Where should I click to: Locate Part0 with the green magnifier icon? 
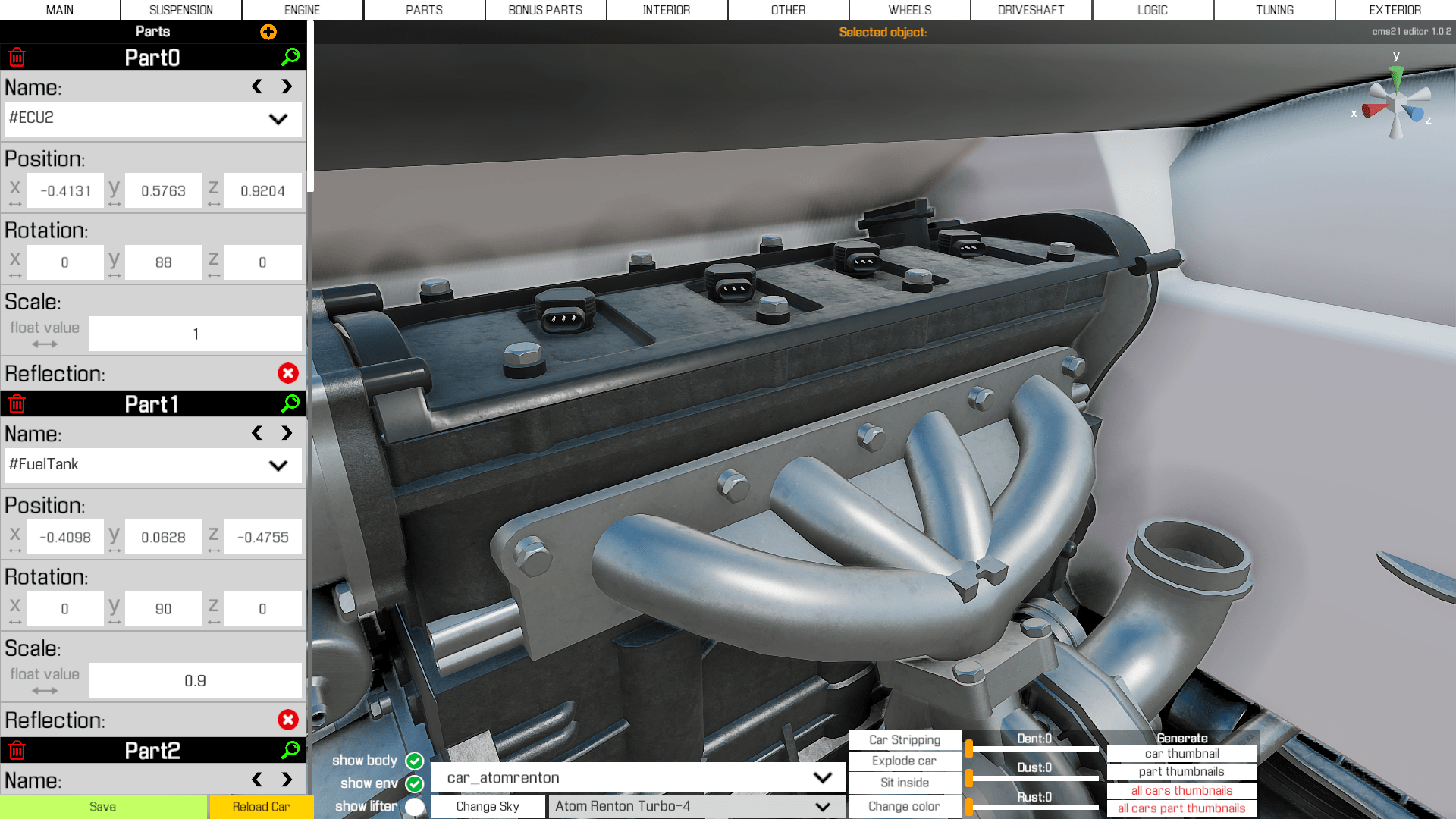click(x=290, y=57)
